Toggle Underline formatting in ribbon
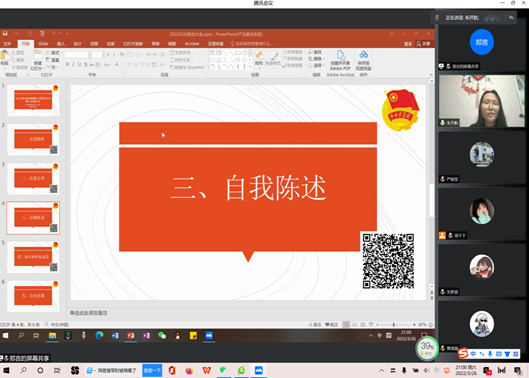Image resolution: width=529 pixels, height=378 pixels. click(80, 64)
